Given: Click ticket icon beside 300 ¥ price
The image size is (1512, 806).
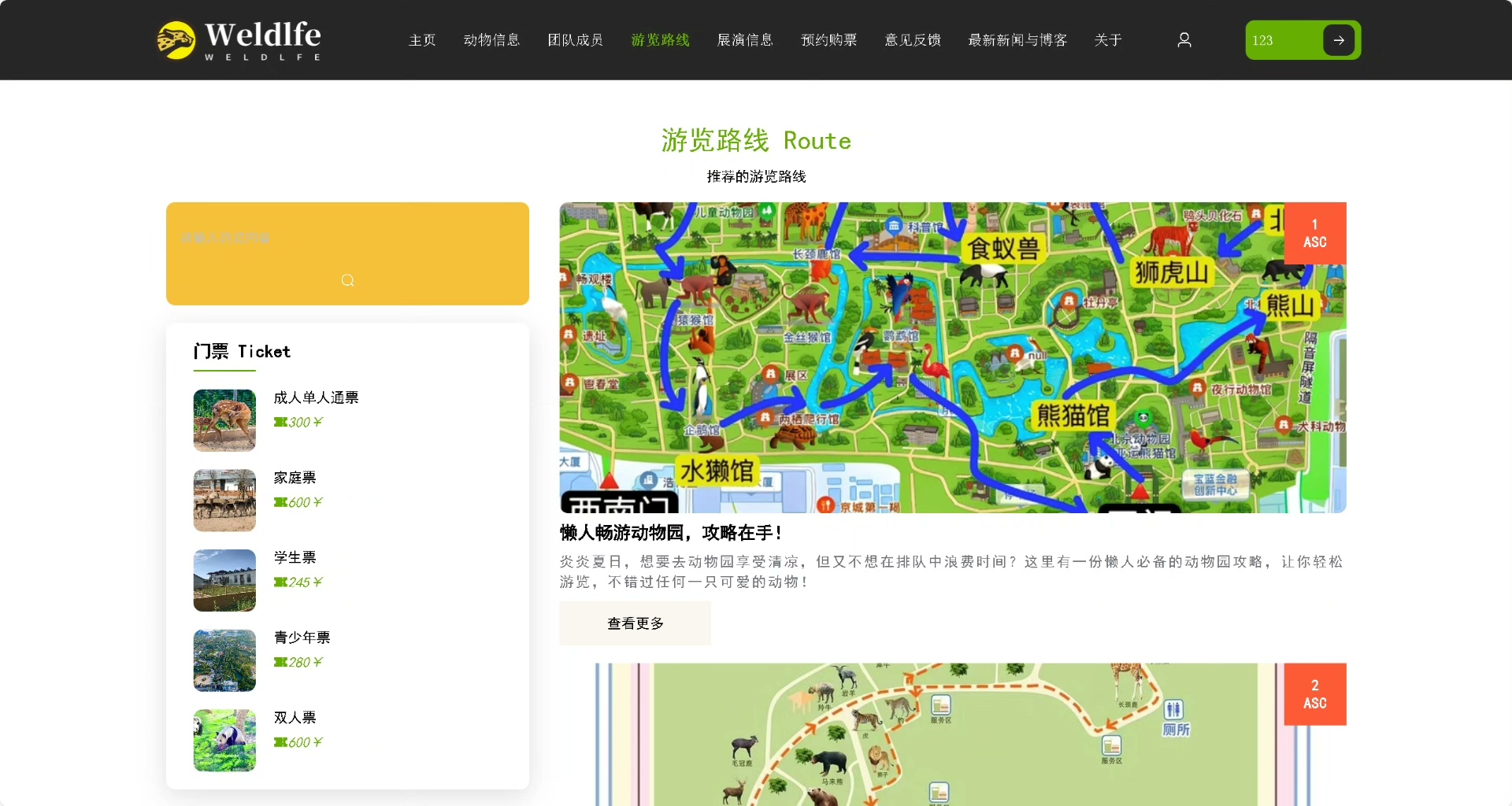Looking at the screenshot, I should pos(280,423).
